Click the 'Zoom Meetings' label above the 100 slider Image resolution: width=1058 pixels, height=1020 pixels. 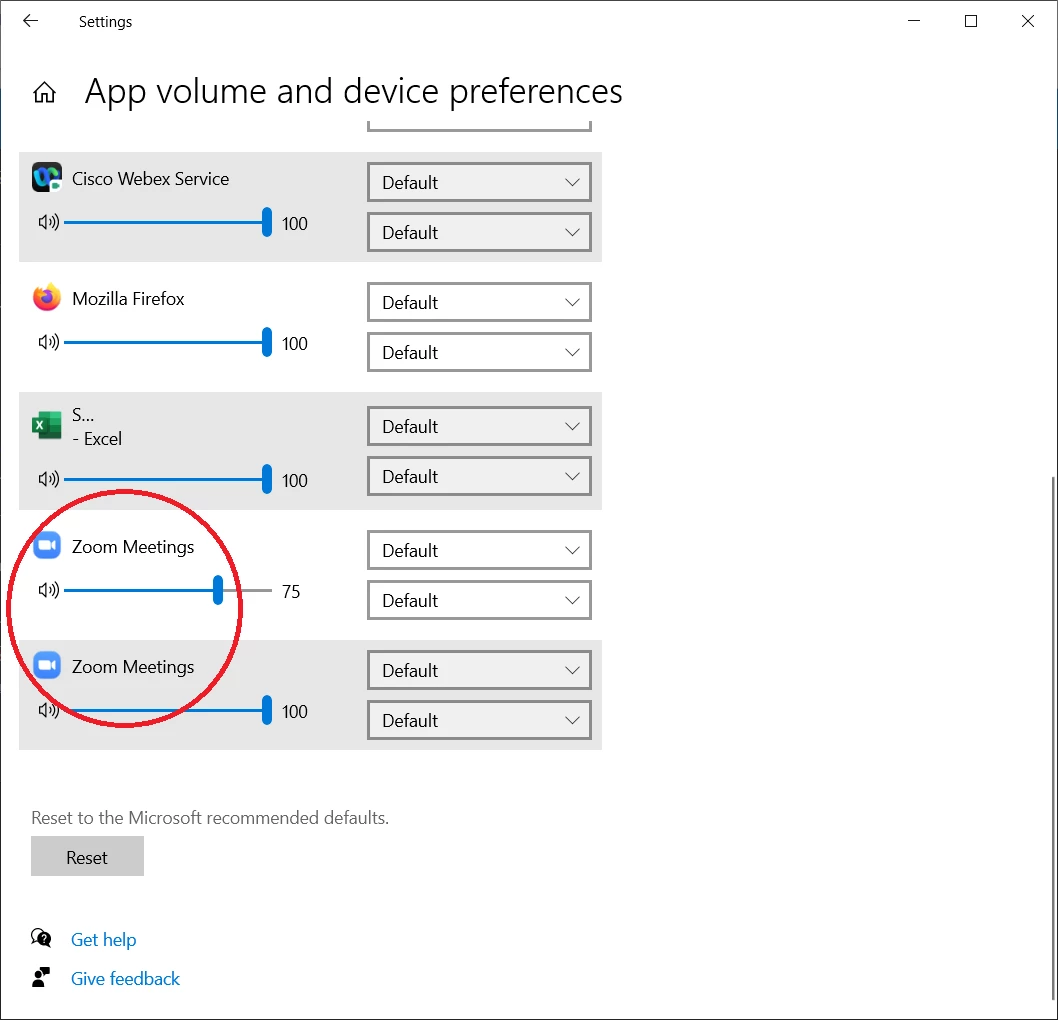coord(133,667)
